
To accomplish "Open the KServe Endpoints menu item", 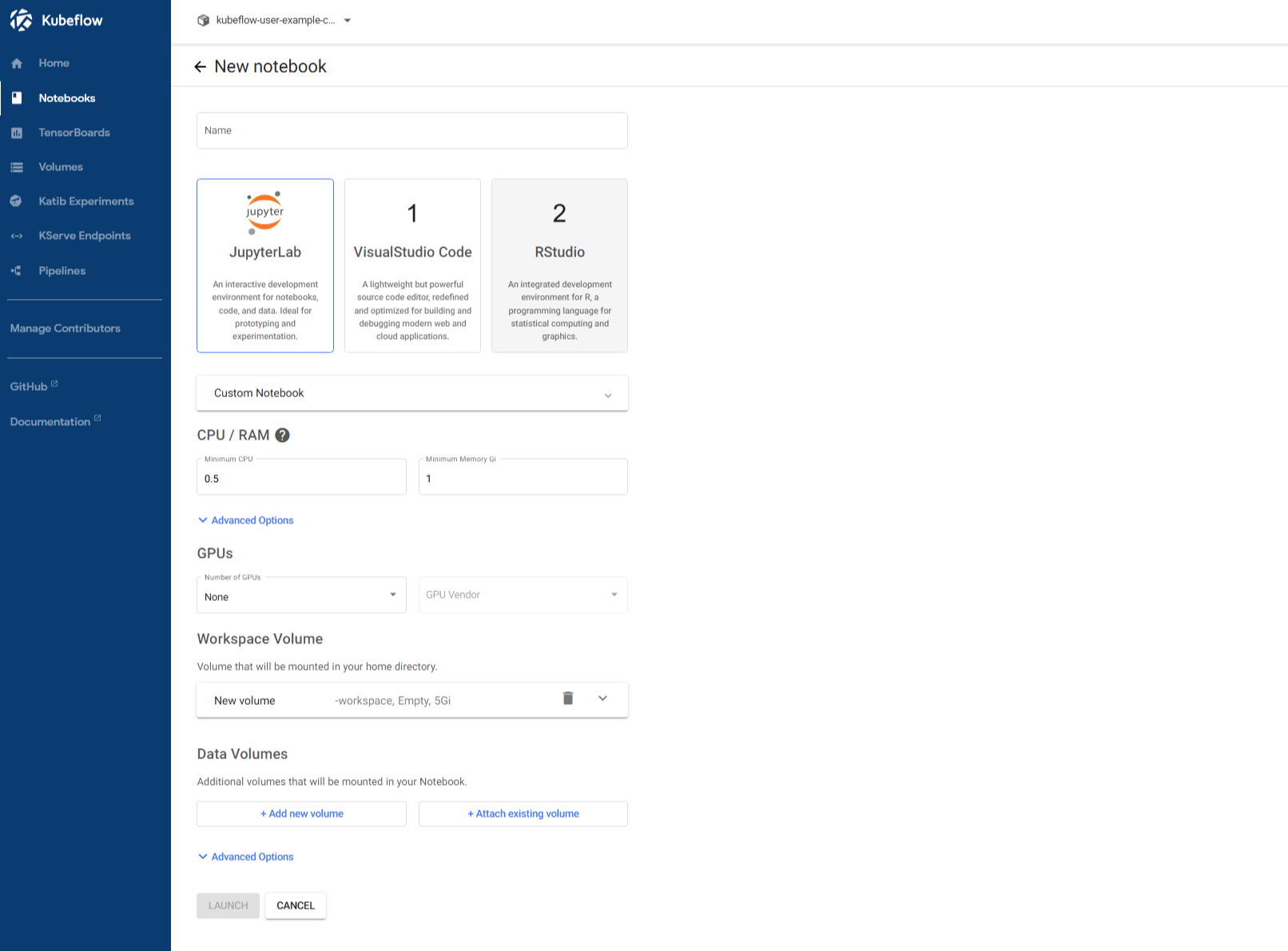I will tap(85, 236).
